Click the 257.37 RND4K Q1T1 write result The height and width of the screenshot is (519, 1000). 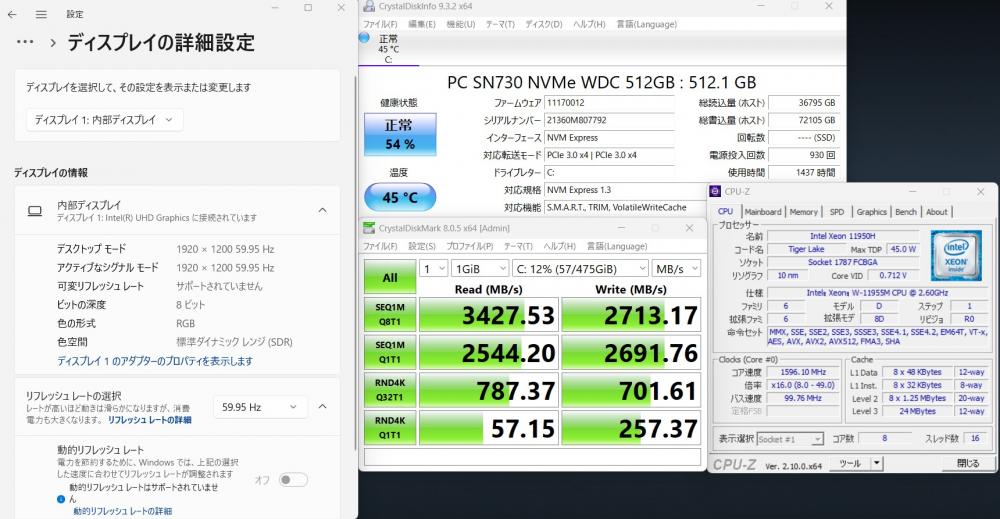tap(631, 428)
